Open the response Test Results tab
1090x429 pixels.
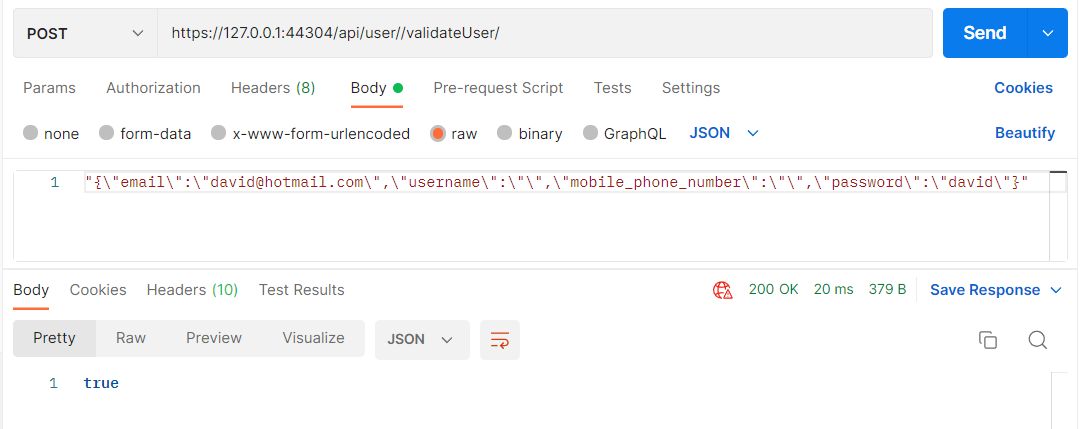[301, 290]
